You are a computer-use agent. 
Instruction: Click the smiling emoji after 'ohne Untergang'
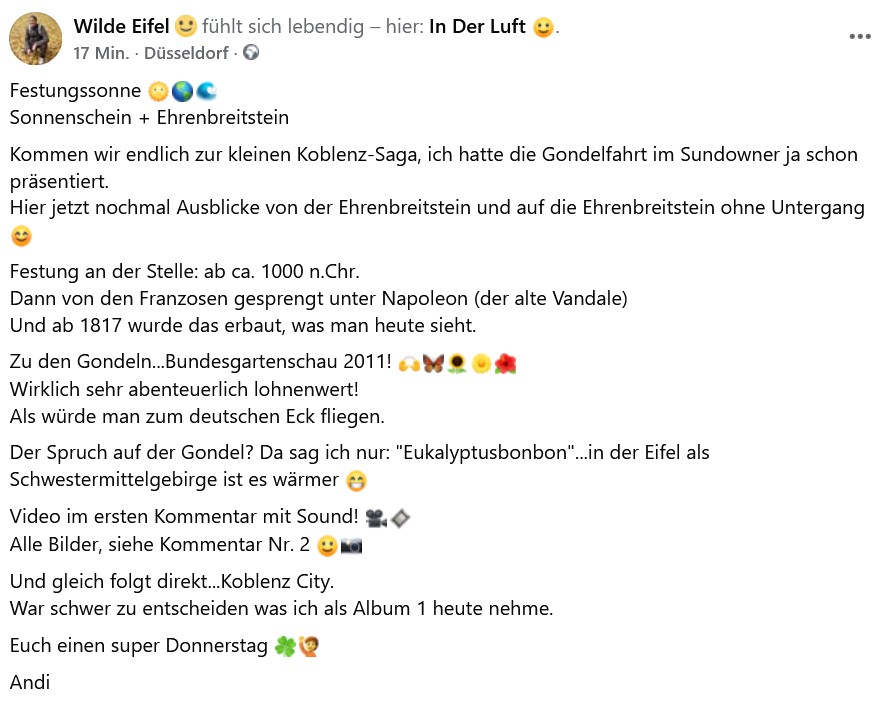(x=21, y=237)
